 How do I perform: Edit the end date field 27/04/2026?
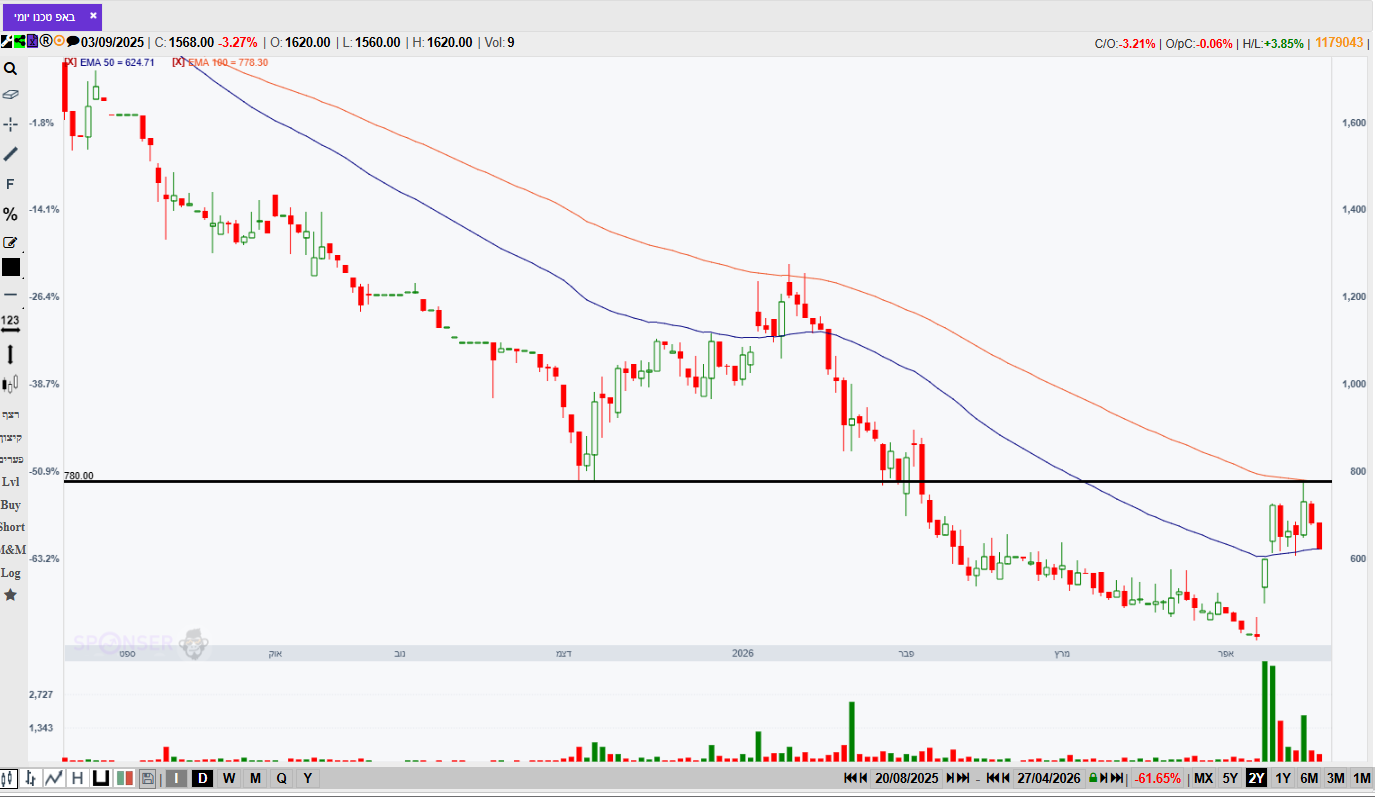coord(1049,778)
